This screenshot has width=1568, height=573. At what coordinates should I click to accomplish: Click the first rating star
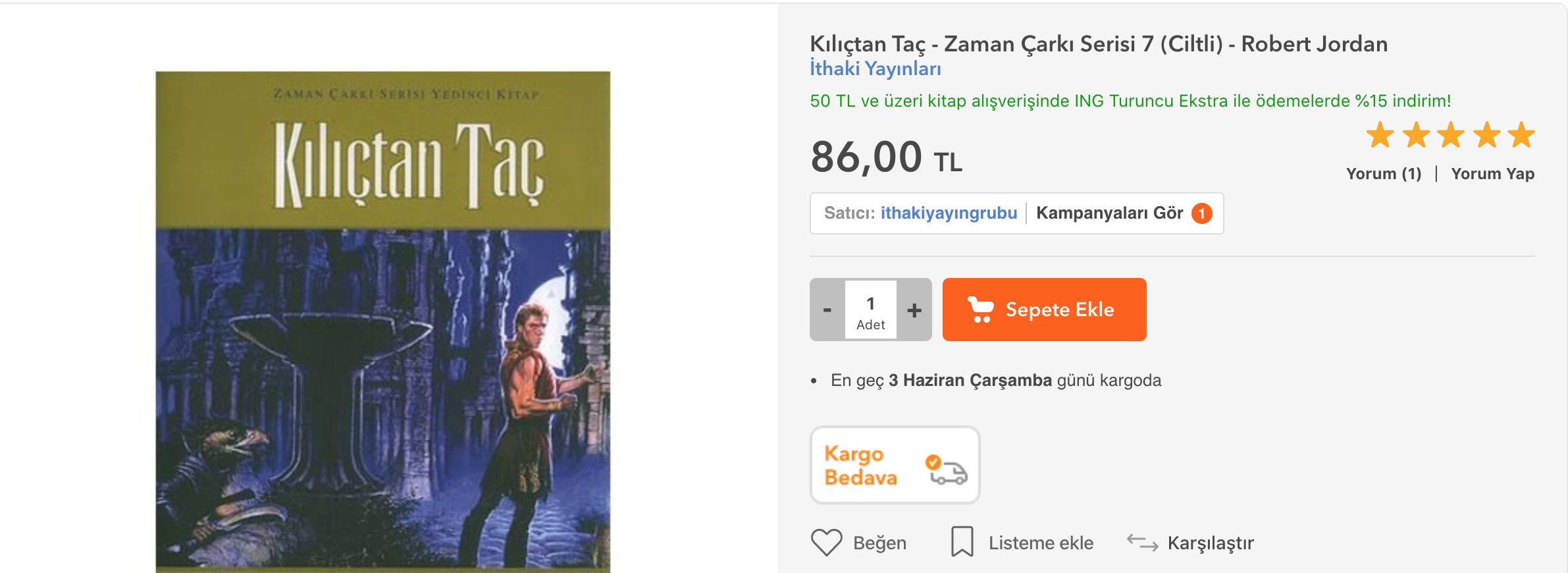point(1380,135)
